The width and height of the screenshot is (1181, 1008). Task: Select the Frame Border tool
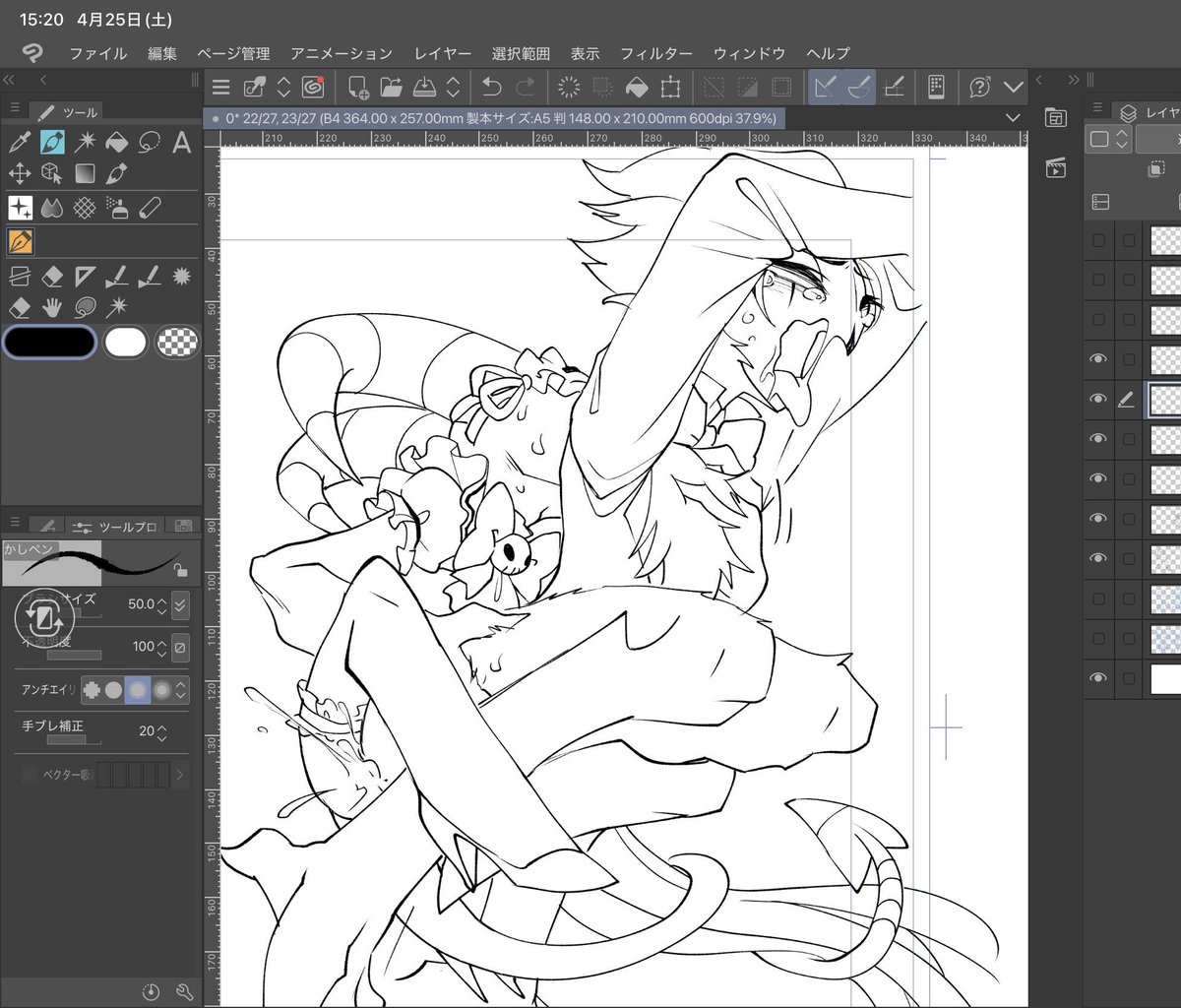(x=19, y=277)
